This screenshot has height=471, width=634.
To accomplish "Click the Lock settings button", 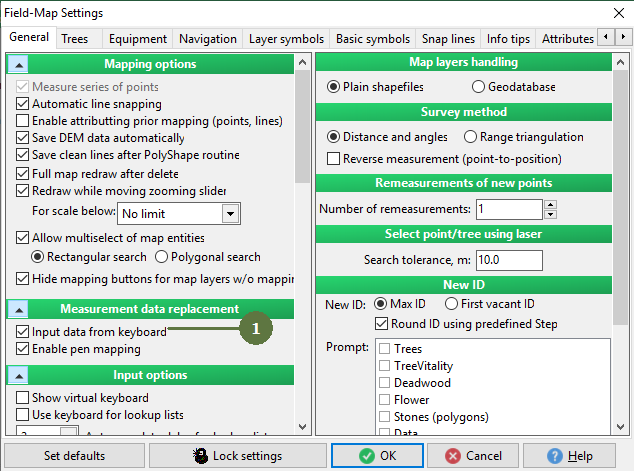I will 238,456.
